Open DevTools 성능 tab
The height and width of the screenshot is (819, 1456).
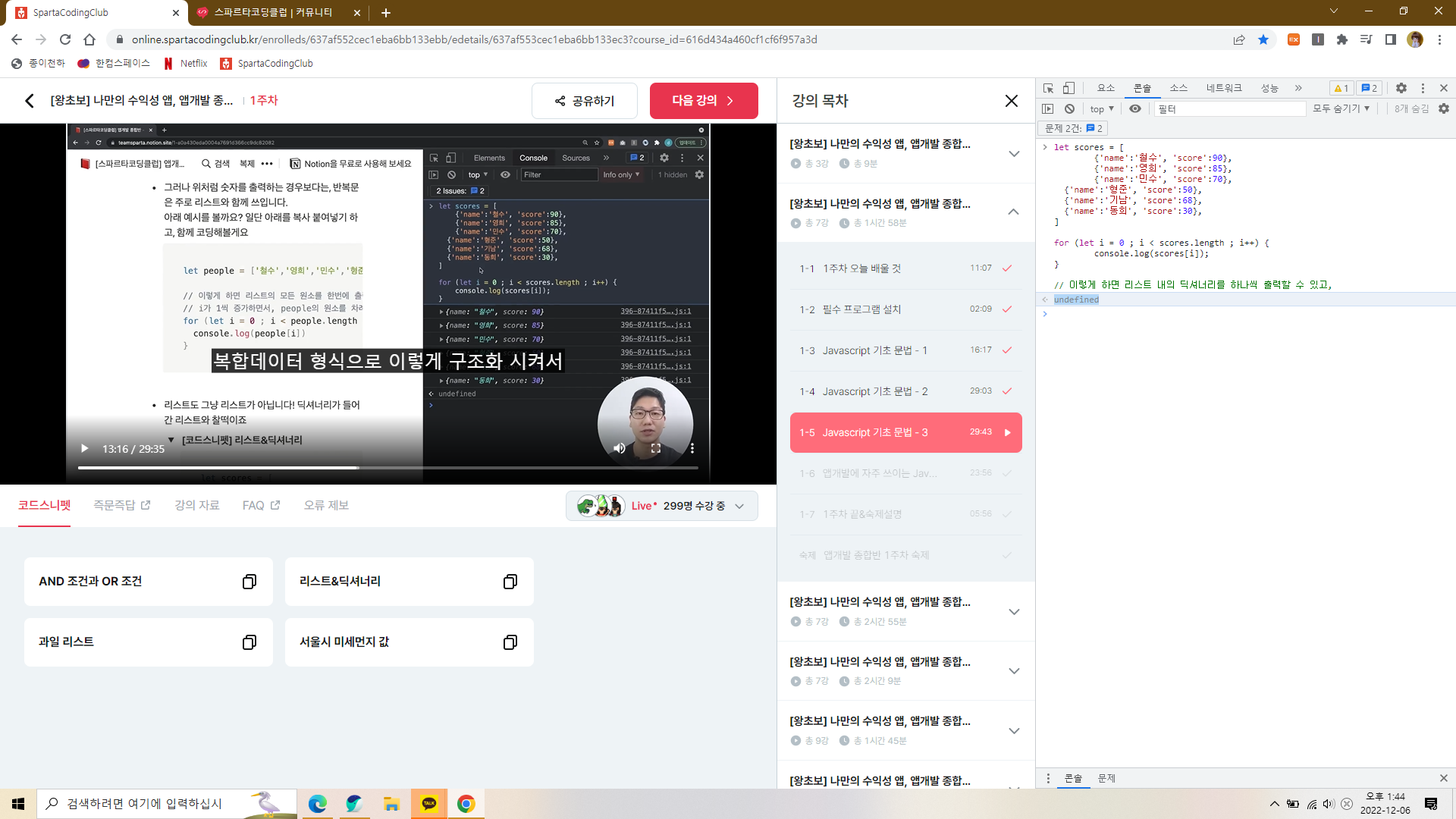pyautogui.click(x=1269, y=88)
